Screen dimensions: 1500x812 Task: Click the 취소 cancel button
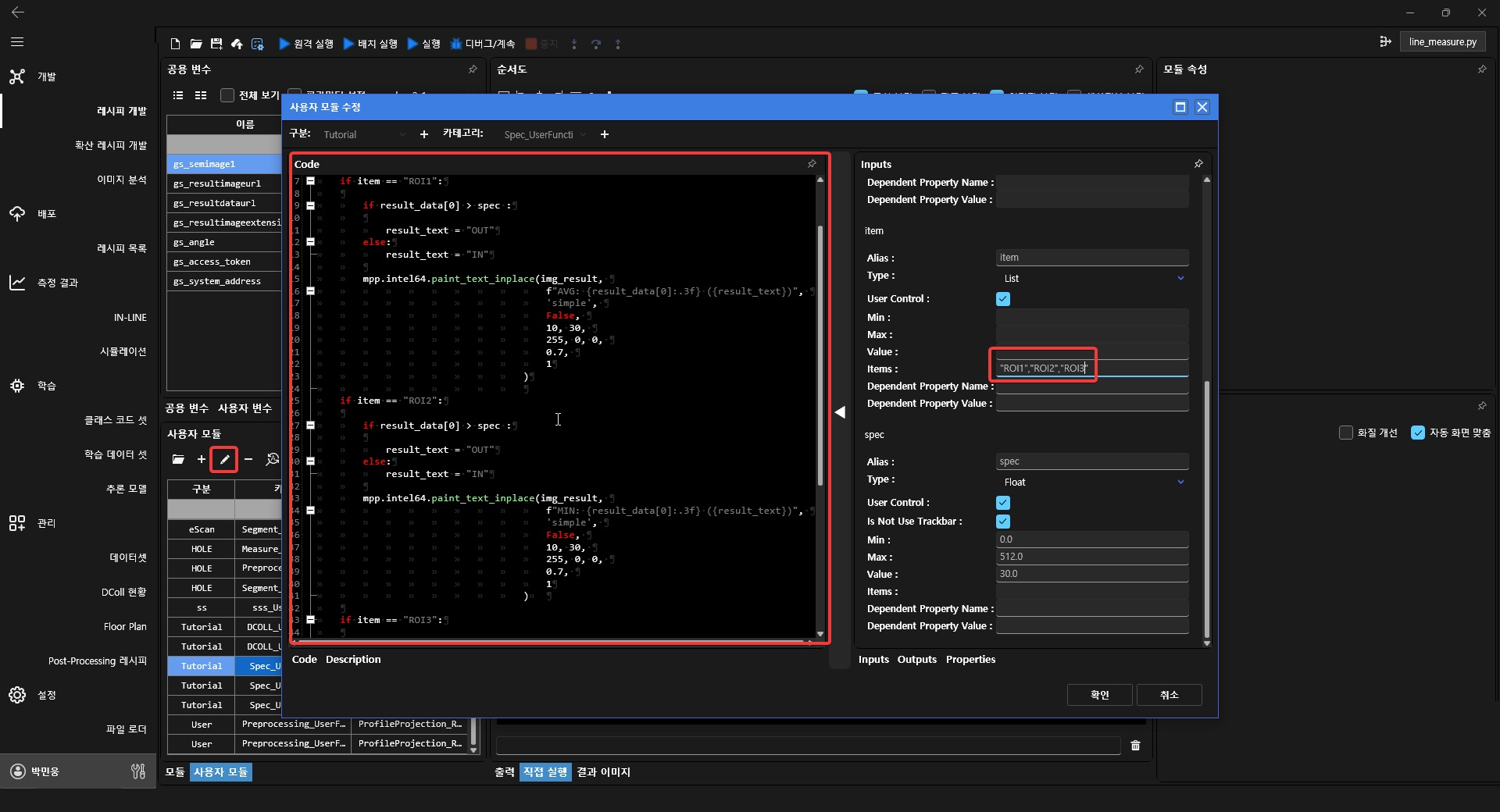click(x=1169, y=695)
